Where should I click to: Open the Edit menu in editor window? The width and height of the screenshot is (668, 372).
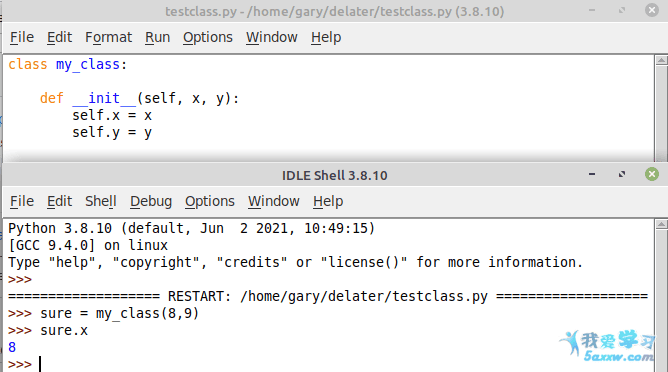click(x=59, y=37)
